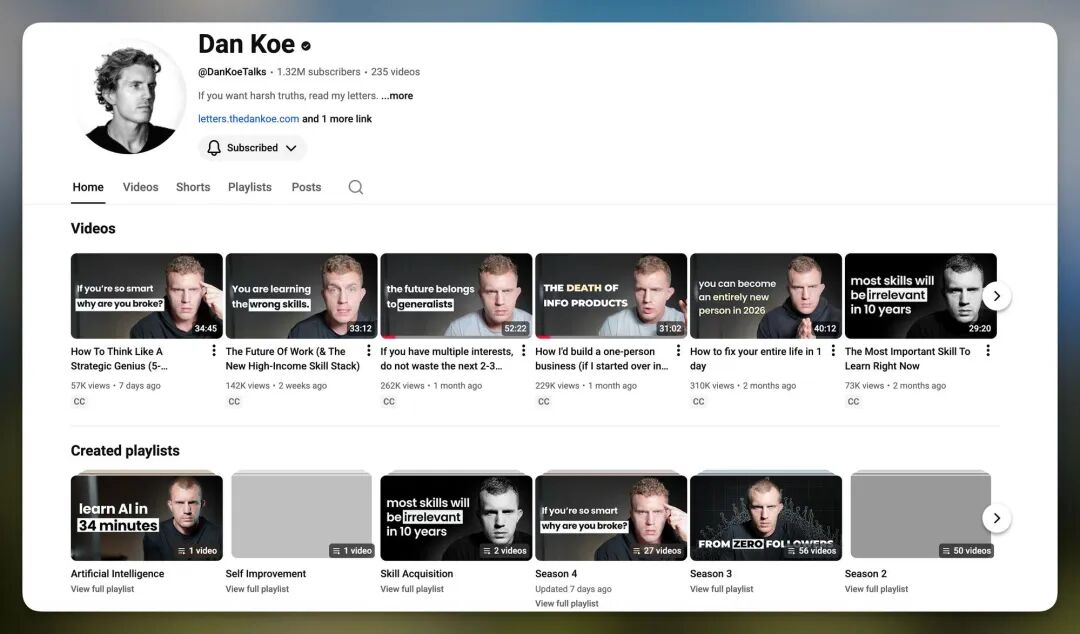Open three-dot menu for Most Important Skill video

click(x=988, y=351)
